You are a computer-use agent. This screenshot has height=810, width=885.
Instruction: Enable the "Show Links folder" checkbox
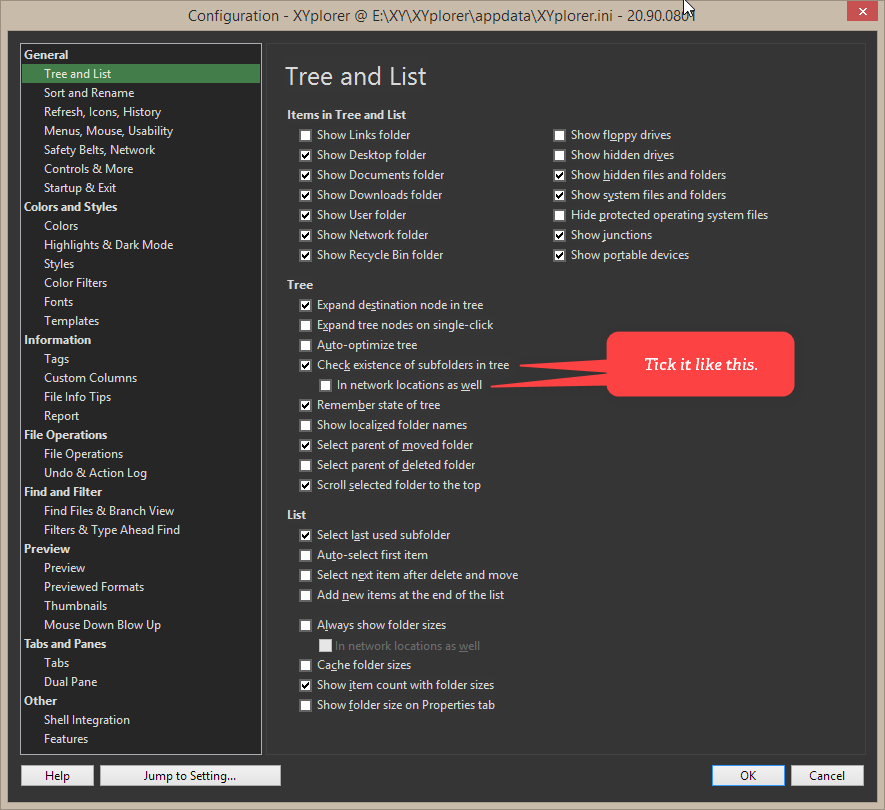pyautogui.click(x=305, y=134)
